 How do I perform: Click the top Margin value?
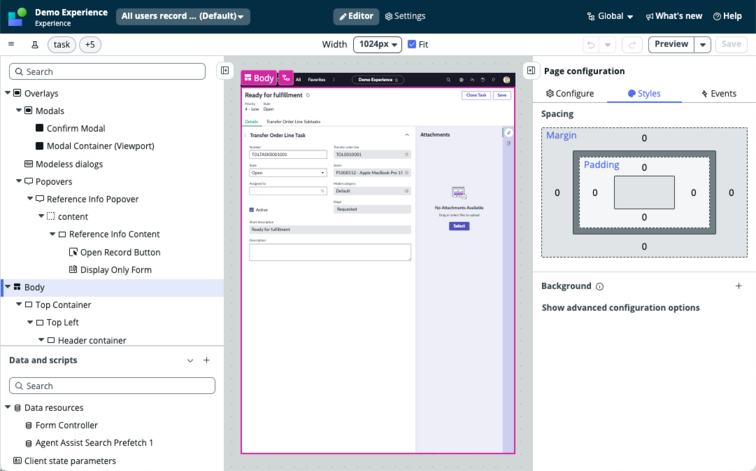[644, 138]
